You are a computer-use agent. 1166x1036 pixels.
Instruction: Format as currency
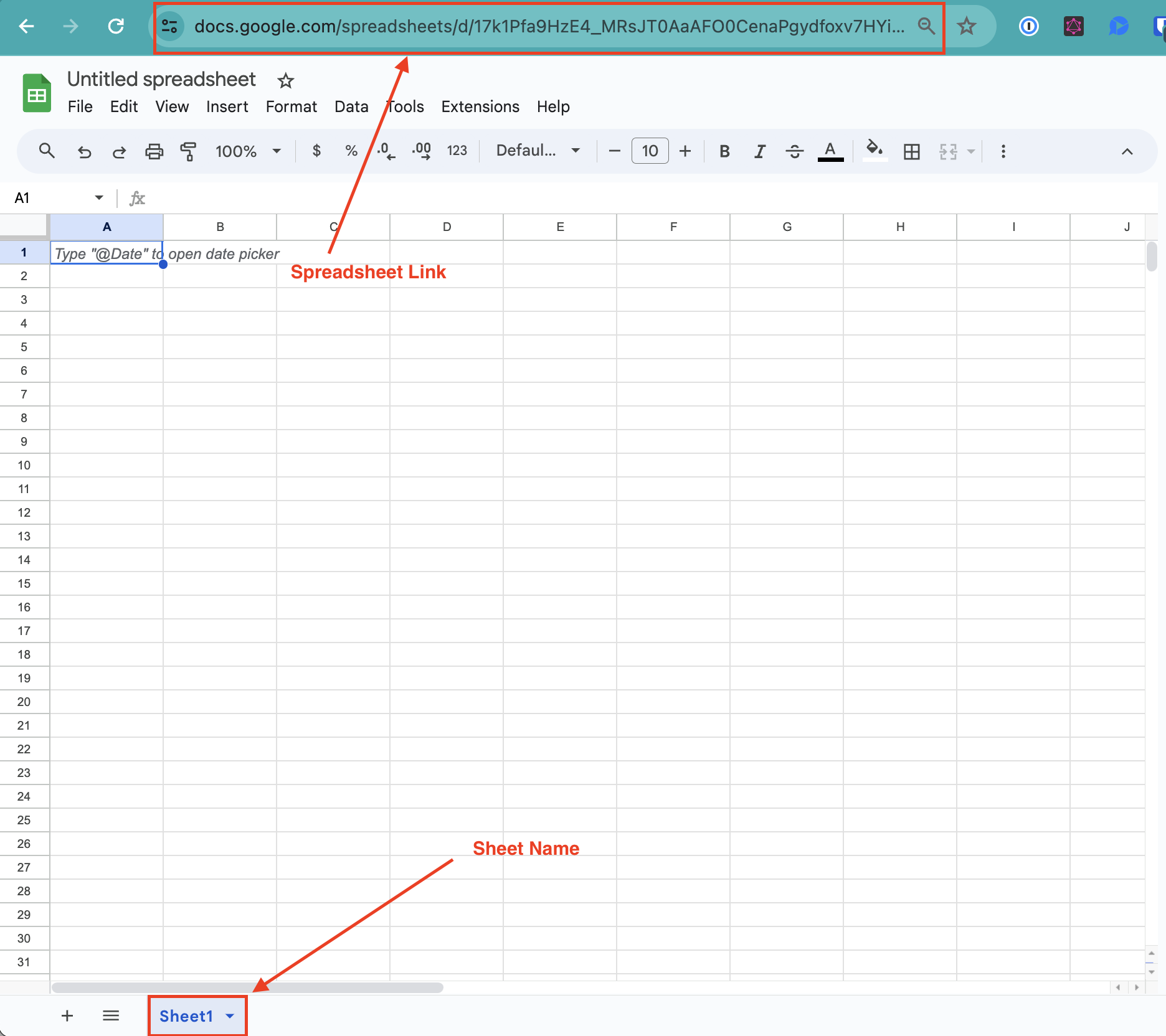click(x=316, y=151)
